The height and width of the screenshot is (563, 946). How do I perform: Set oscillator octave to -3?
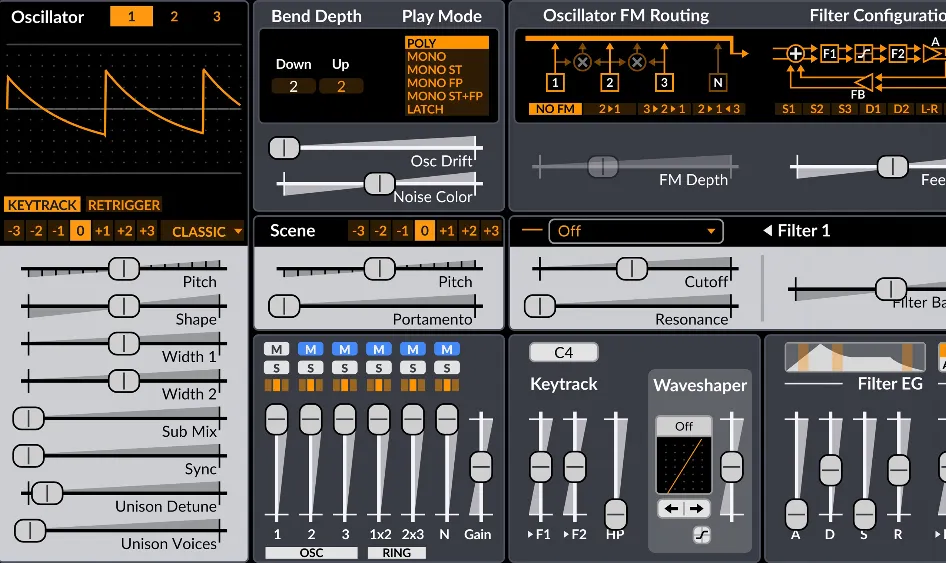14,231
